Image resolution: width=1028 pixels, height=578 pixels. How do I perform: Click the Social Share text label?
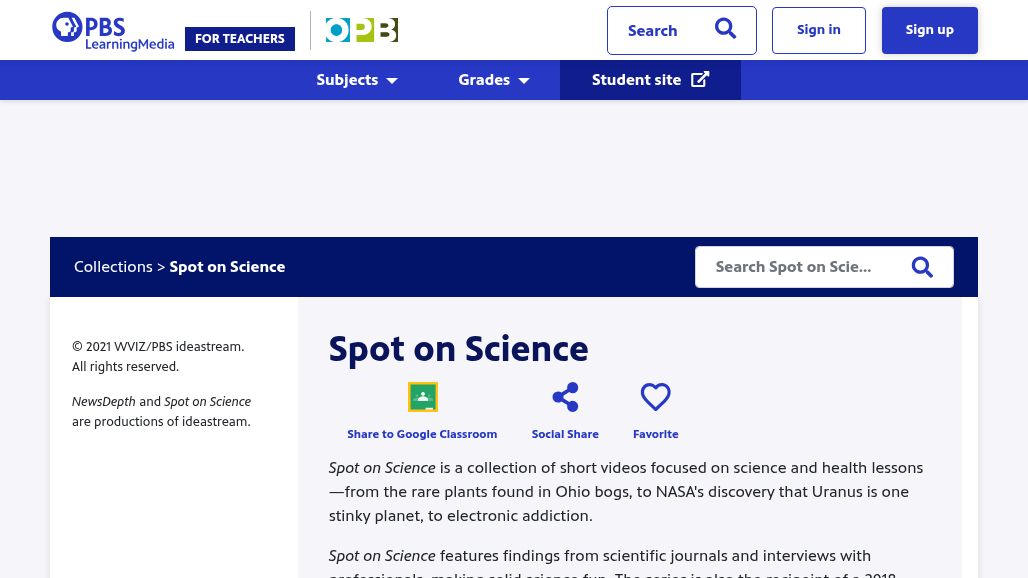565,434
